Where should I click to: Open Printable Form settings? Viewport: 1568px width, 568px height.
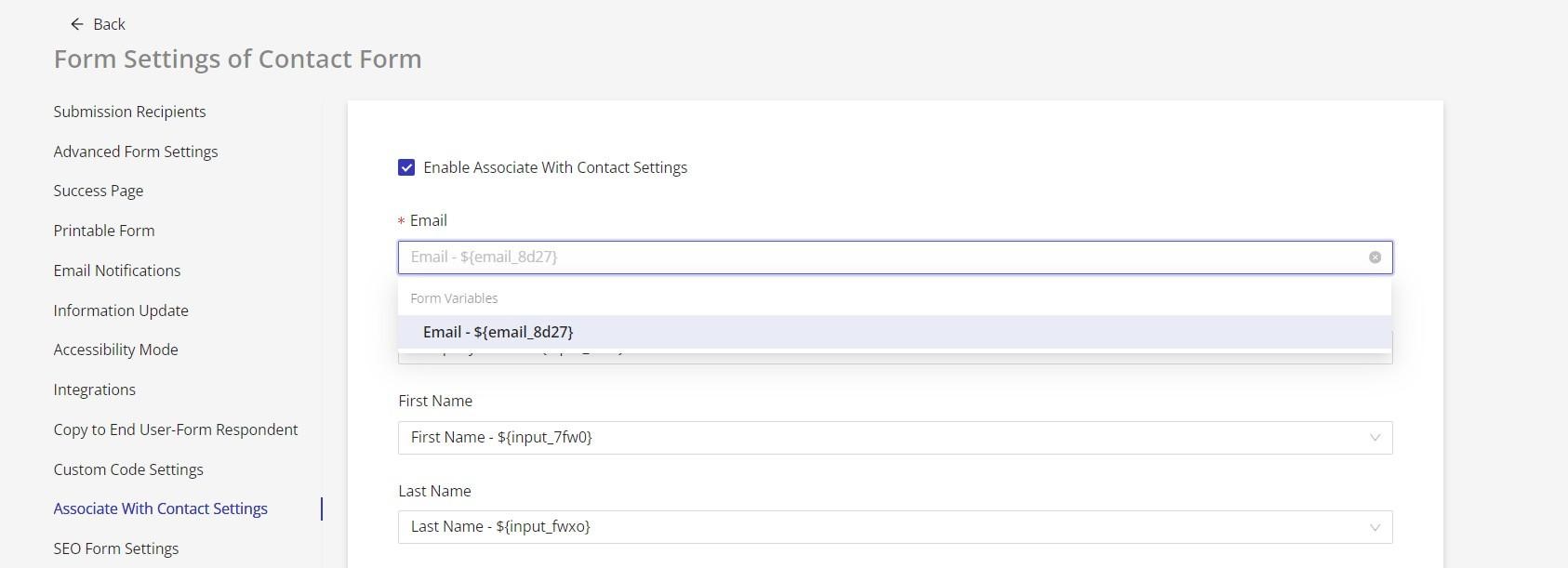pyautogui.click(x=104, y=231)
